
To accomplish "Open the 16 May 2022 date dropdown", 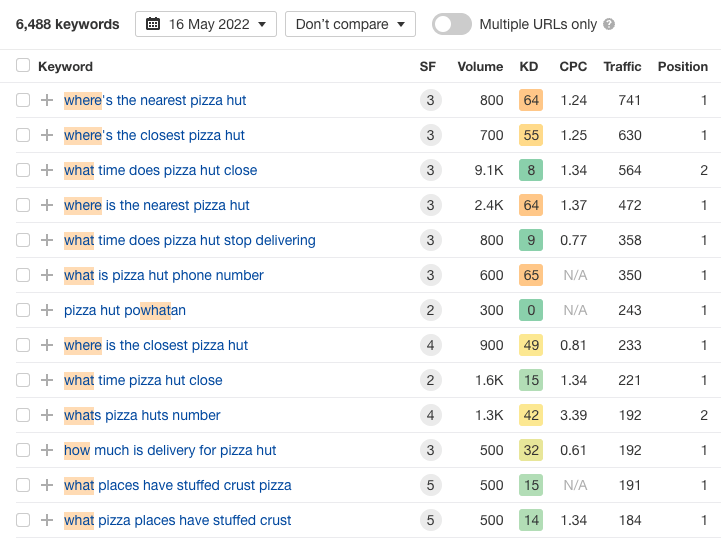I will [206, 24].
